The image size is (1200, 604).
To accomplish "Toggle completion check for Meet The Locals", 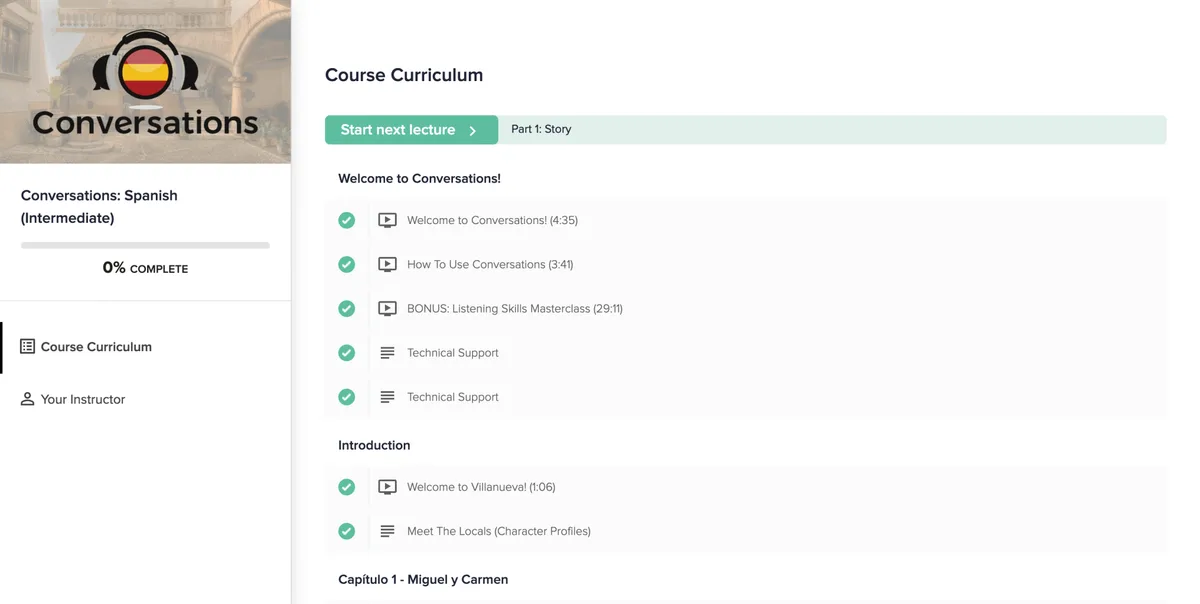I will click(x=346, y=531).
